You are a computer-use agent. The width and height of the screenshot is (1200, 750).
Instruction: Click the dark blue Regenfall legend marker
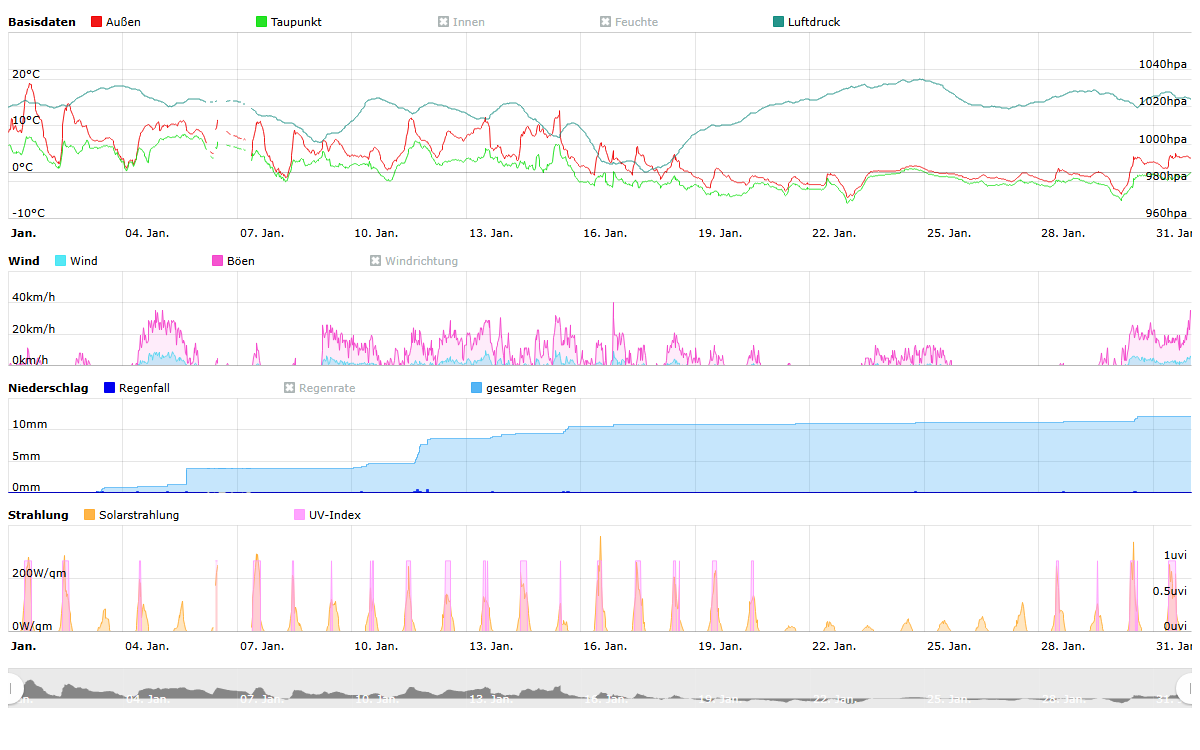coord(110,388)
